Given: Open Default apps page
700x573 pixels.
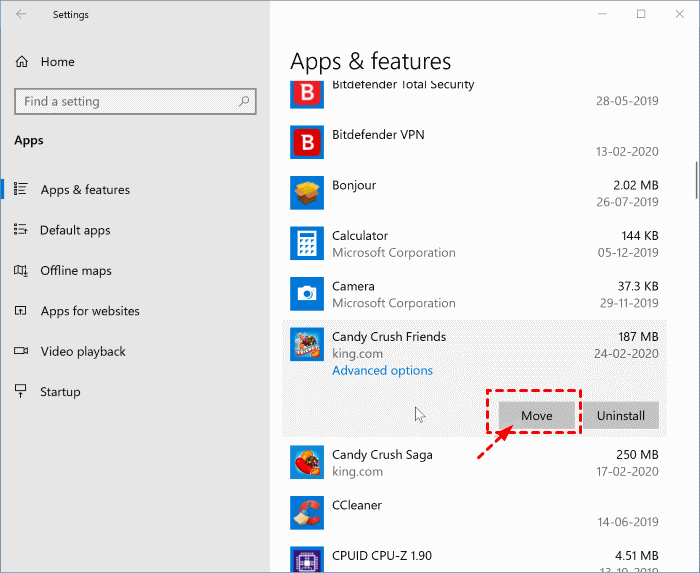Looking at the screenshot, I should click(x=75, y=230).
